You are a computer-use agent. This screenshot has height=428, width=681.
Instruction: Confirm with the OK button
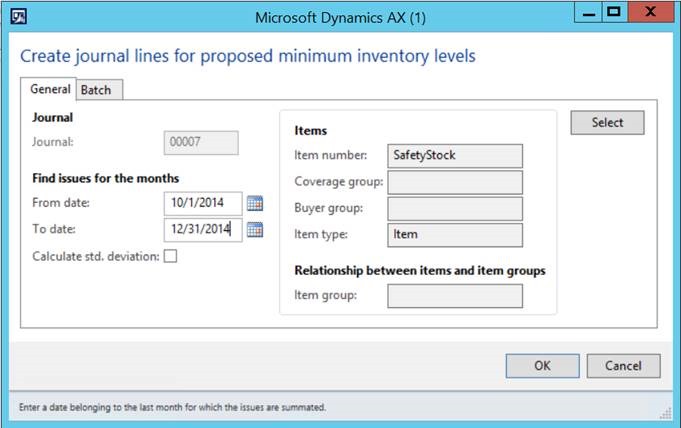pos(542,365)
